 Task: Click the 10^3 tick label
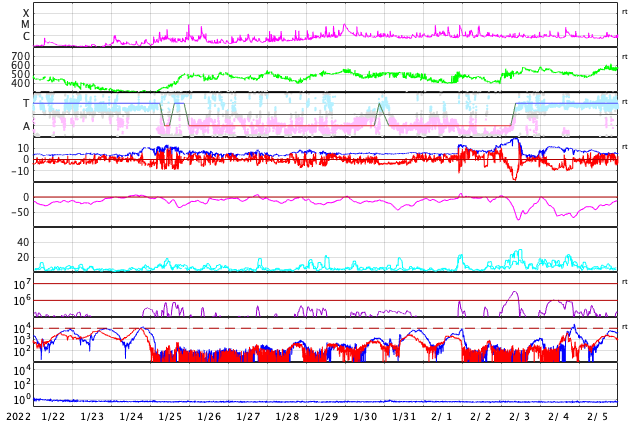pyautogui.click(x=20, y=340)
